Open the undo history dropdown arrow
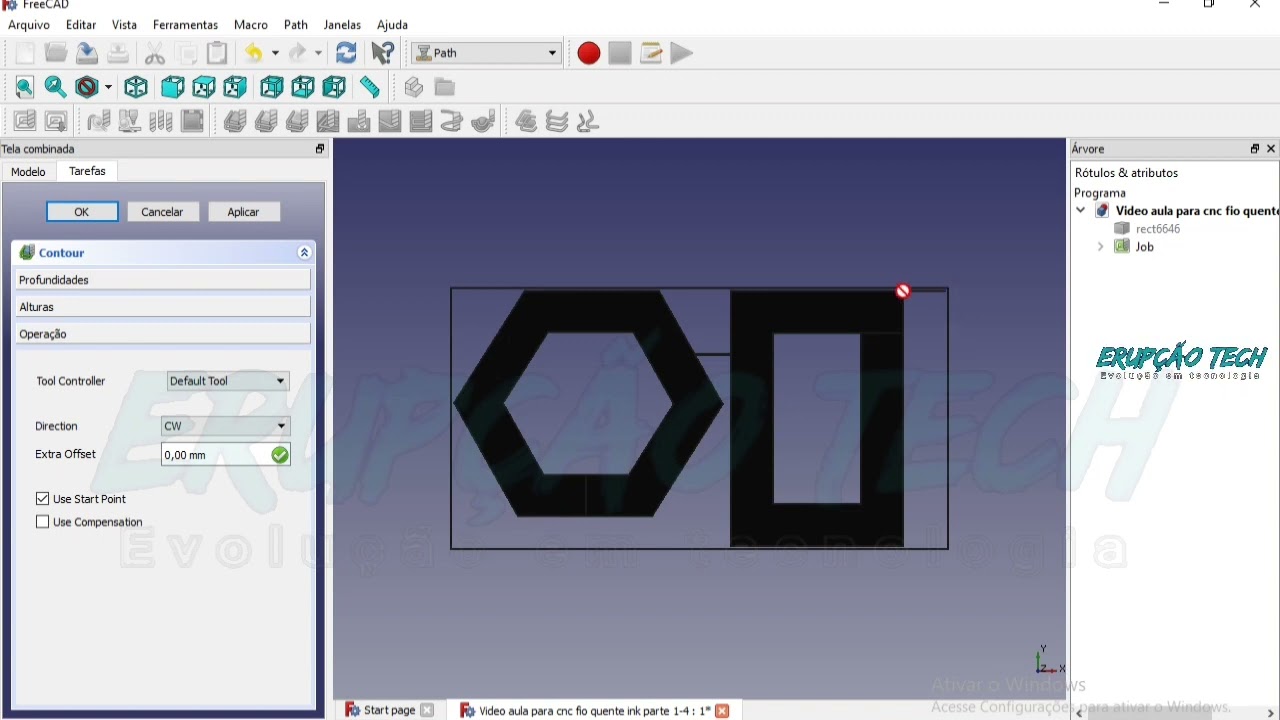The image size is (1280, 720). 275,53
